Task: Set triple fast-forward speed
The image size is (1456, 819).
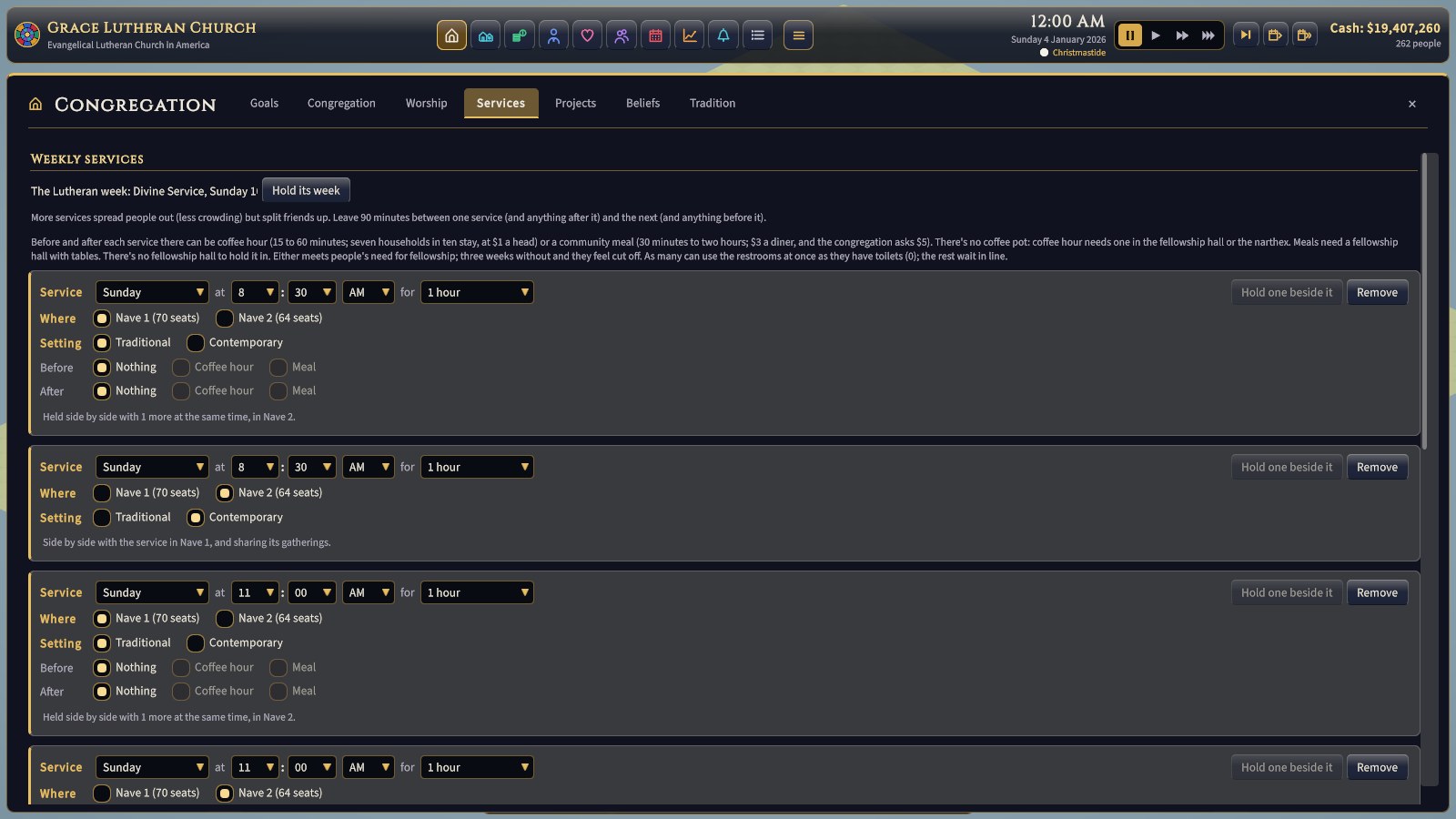Action: click(1208, 35)
